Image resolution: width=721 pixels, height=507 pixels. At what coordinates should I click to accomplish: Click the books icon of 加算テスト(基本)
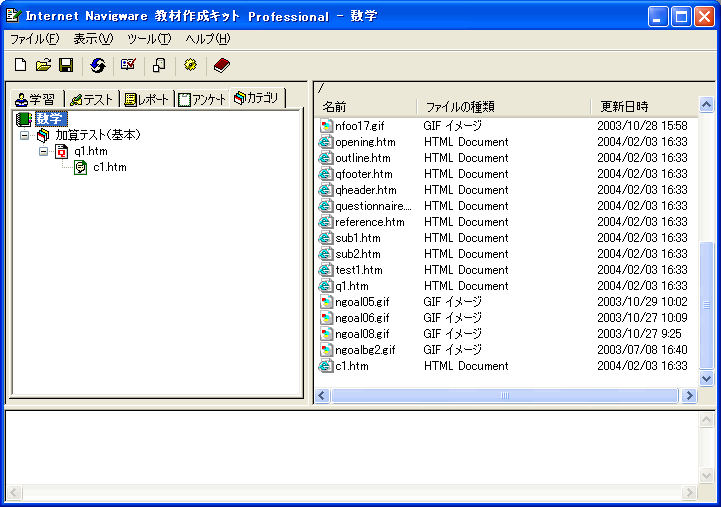[x=43, y=135]
